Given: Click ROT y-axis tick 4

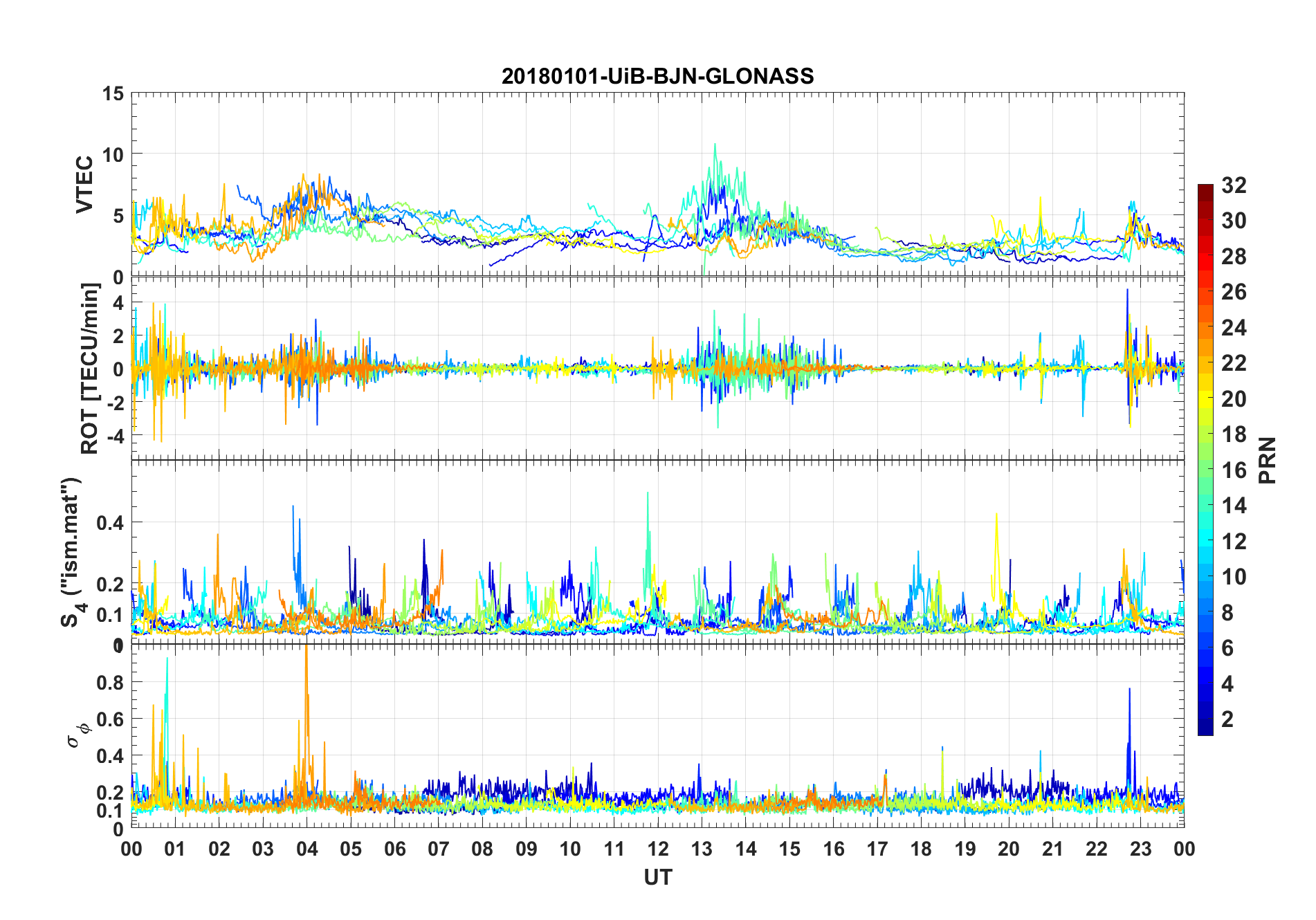Looking at the screenshot, I should [118, 302].
